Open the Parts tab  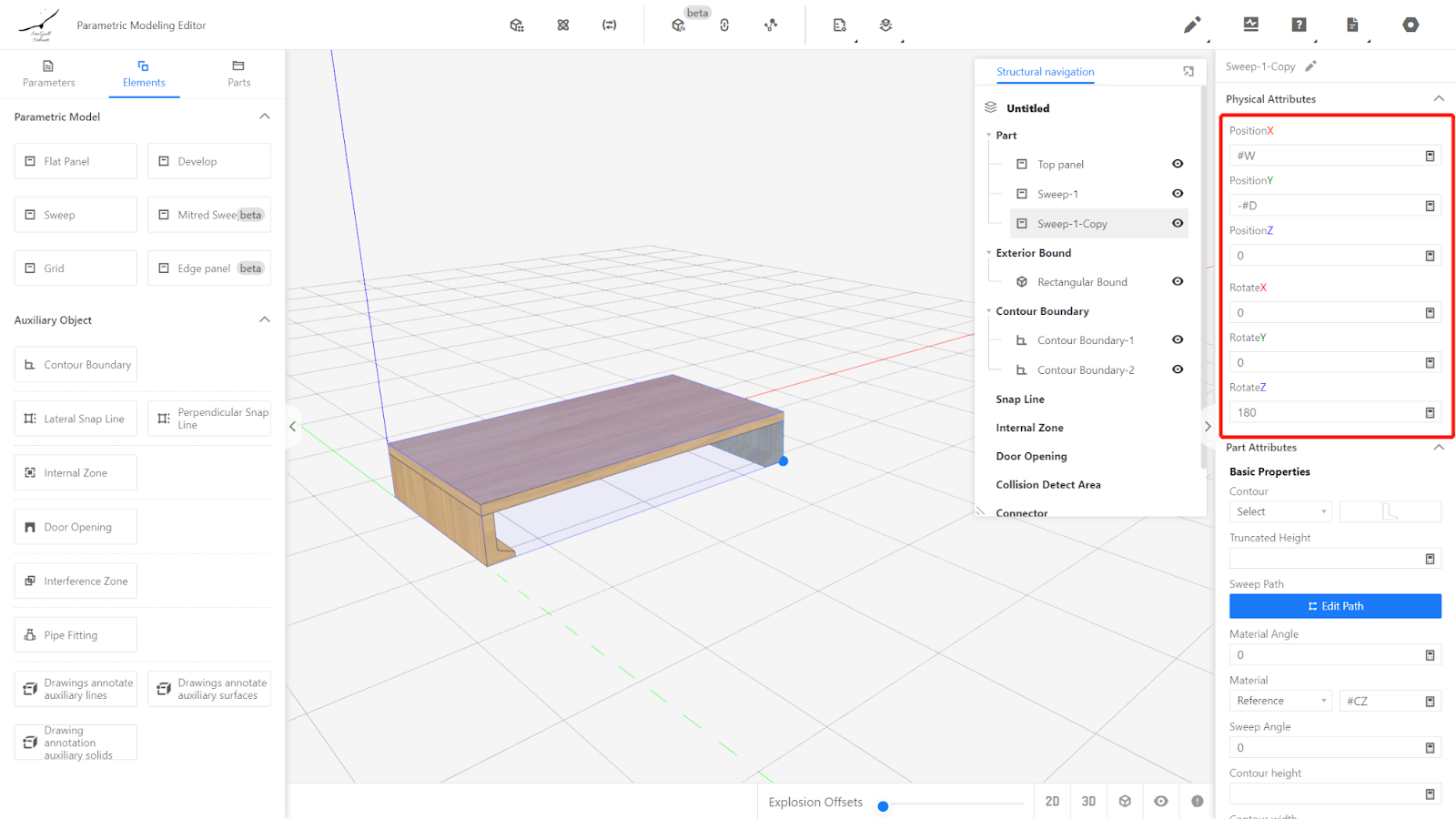click(x=238, y=74)
